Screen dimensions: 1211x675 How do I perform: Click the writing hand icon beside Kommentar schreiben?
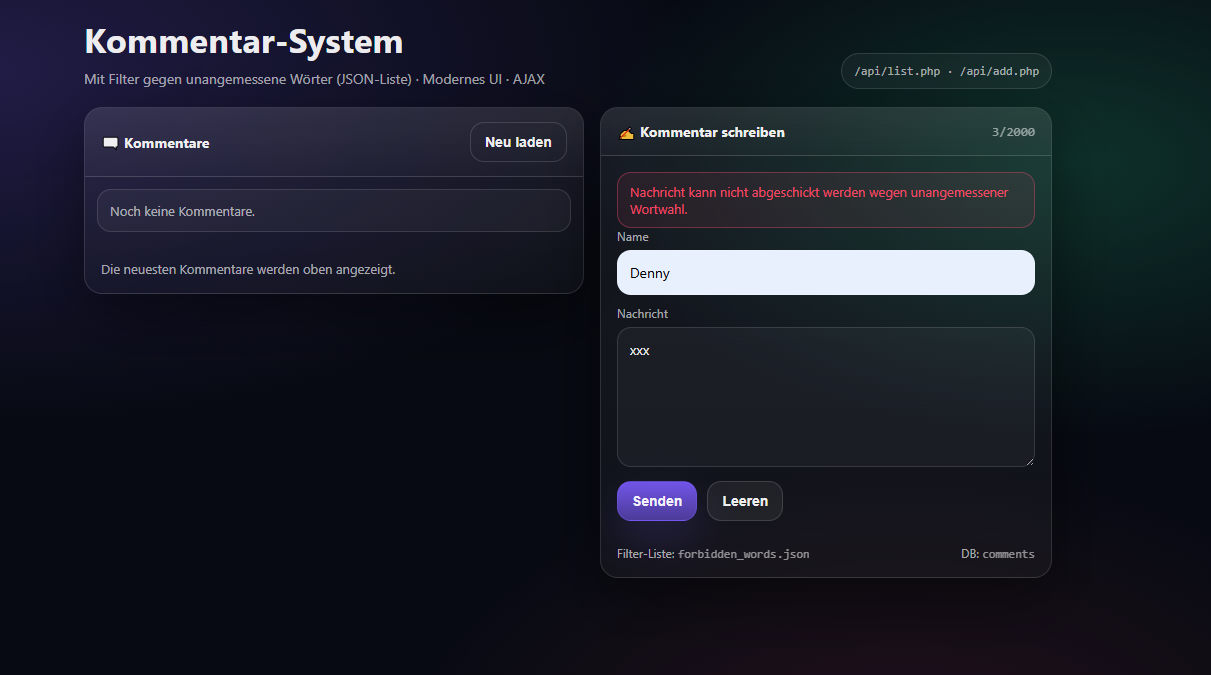[x=626, y=133]
